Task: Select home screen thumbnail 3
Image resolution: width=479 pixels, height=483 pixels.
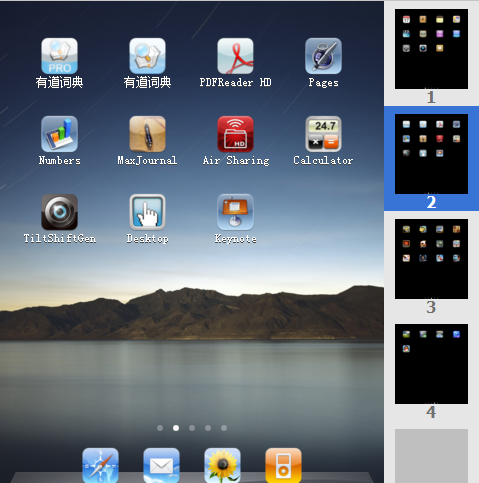Action: click(431, 259)
